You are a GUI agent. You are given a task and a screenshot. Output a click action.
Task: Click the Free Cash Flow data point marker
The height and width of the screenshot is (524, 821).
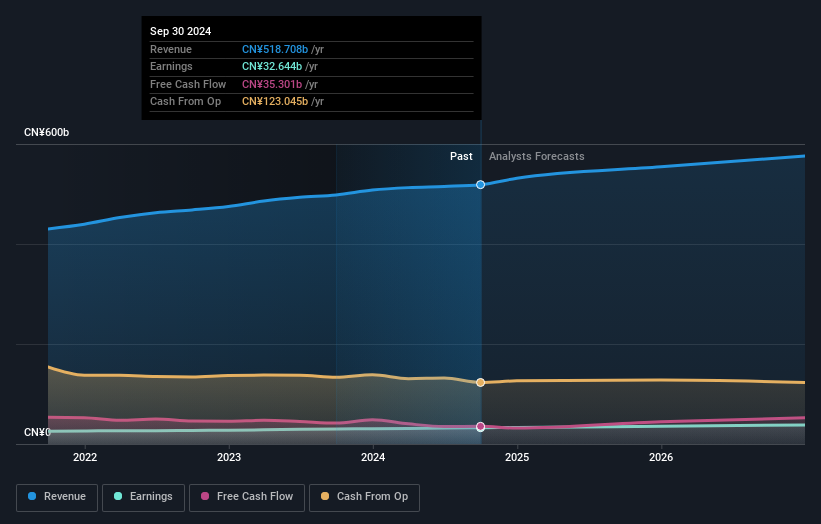(x=480, y=427)
